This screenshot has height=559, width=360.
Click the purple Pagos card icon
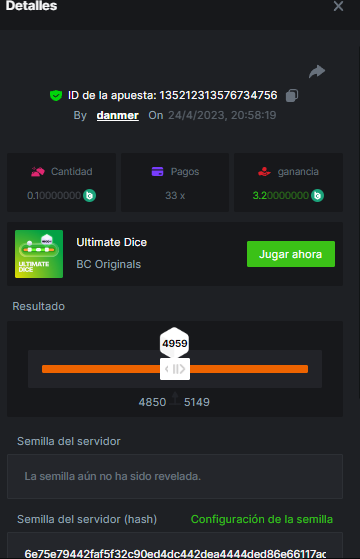158,171
